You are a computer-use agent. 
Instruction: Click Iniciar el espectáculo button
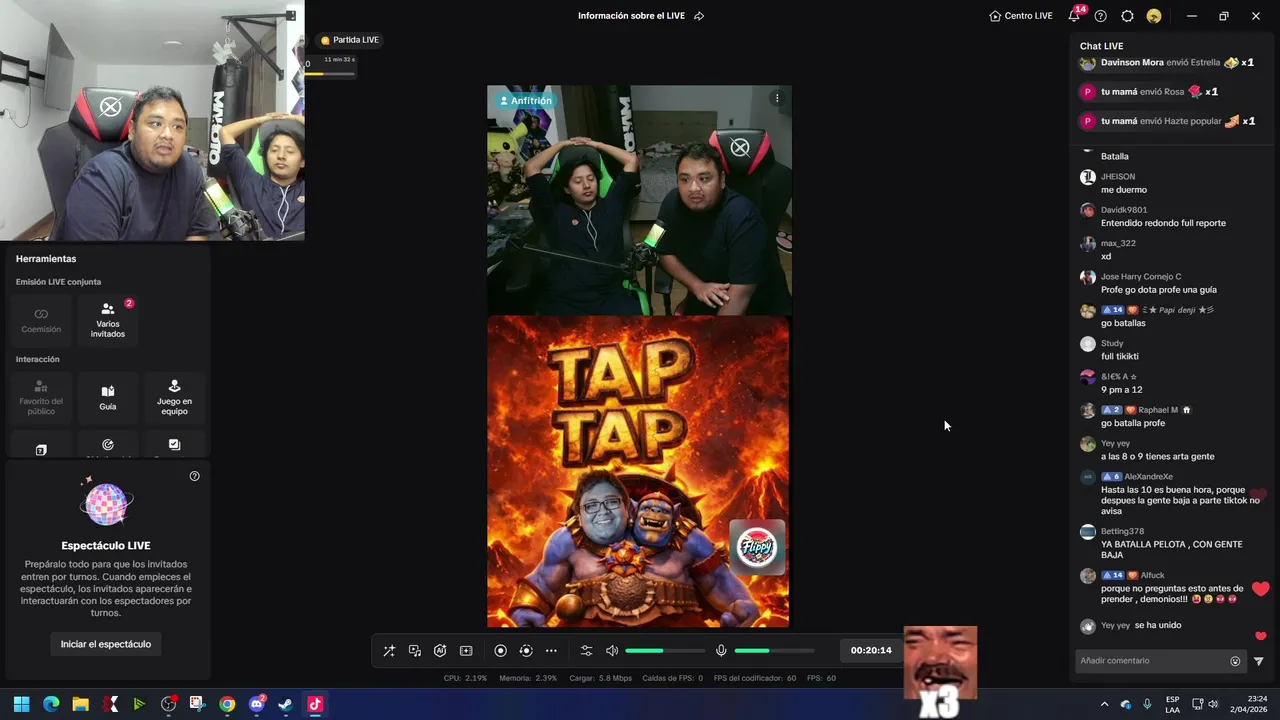point(106,644)
